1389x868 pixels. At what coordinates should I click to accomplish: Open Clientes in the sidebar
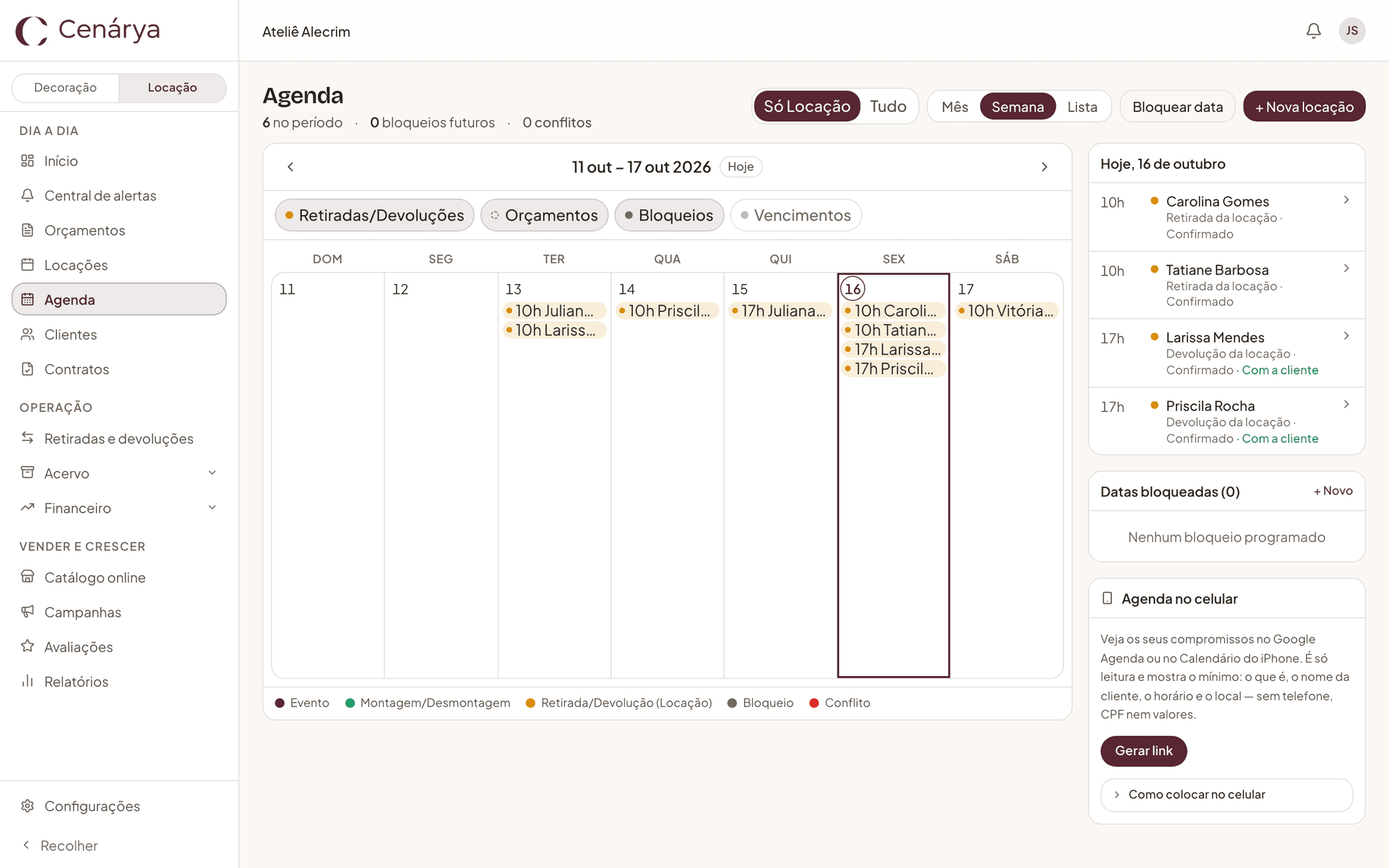119,334
